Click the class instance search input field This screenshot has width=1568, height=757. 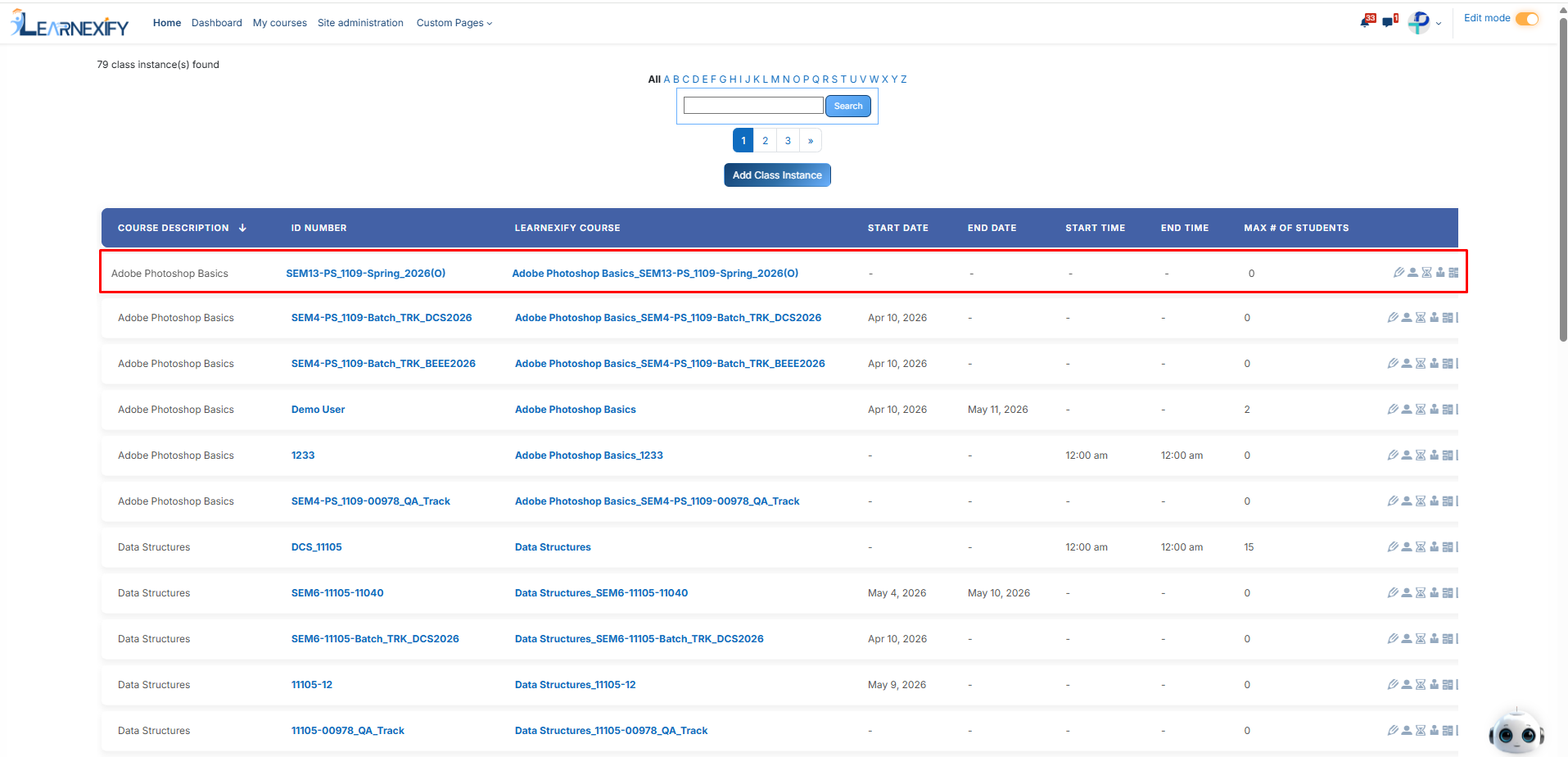click(753, 106)
